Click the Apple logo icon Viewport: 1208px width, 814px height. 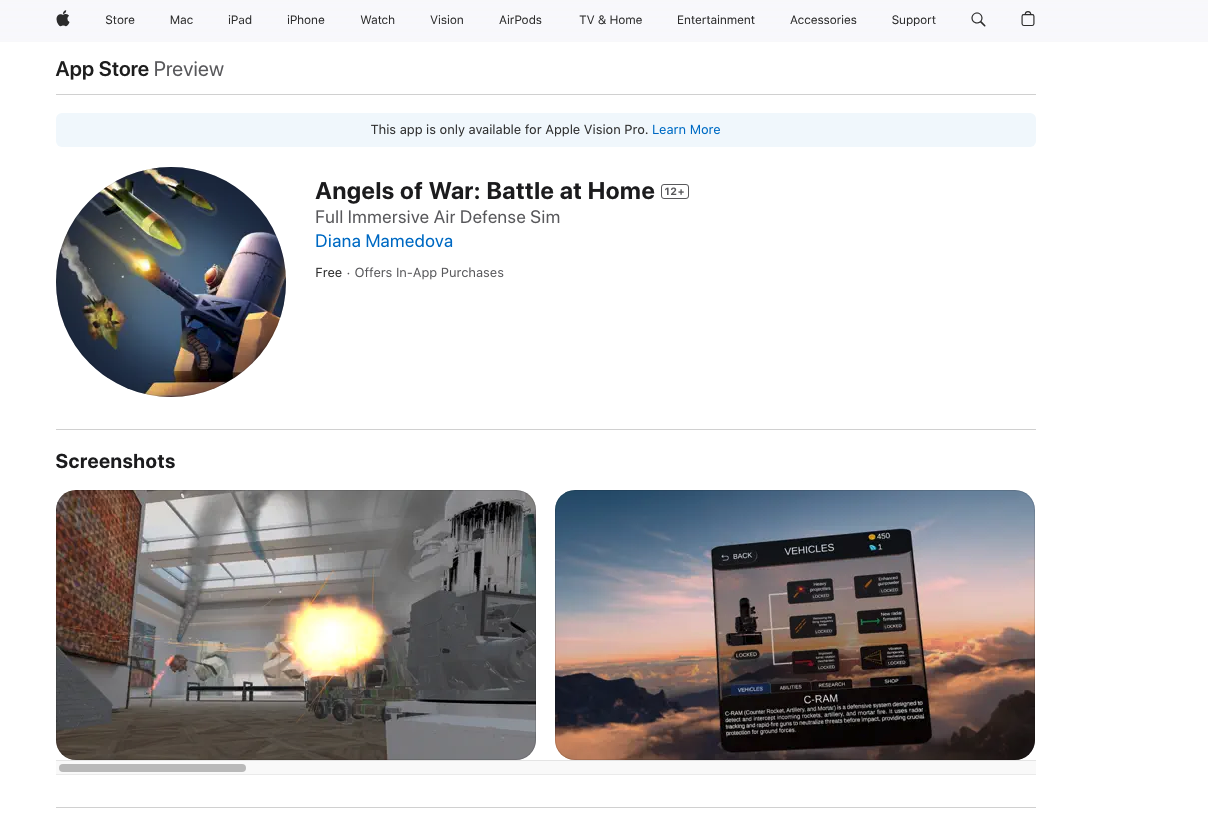pos(63,19)
